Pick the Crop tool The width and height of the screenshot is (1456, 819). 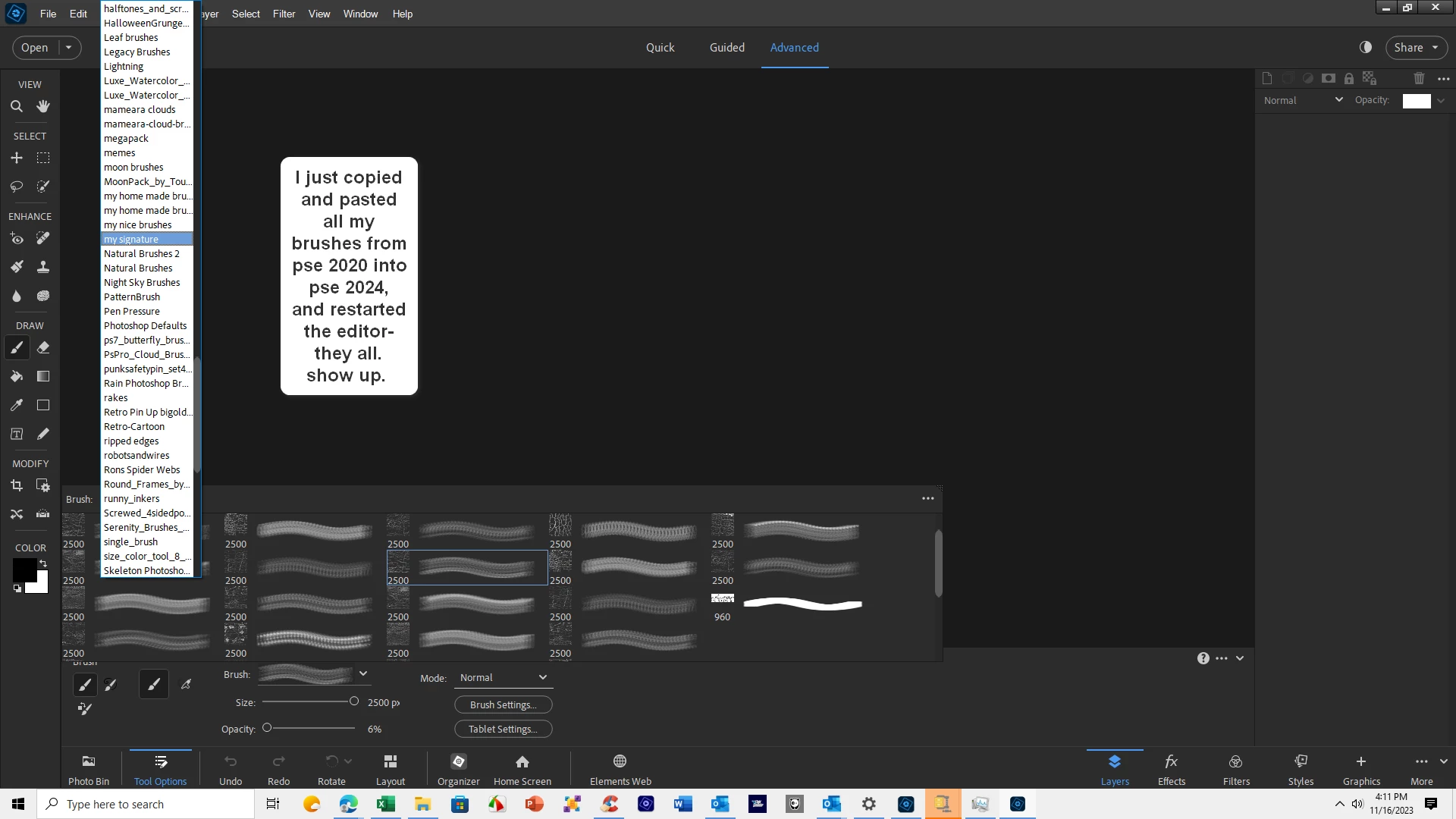(x=17, y=485)
